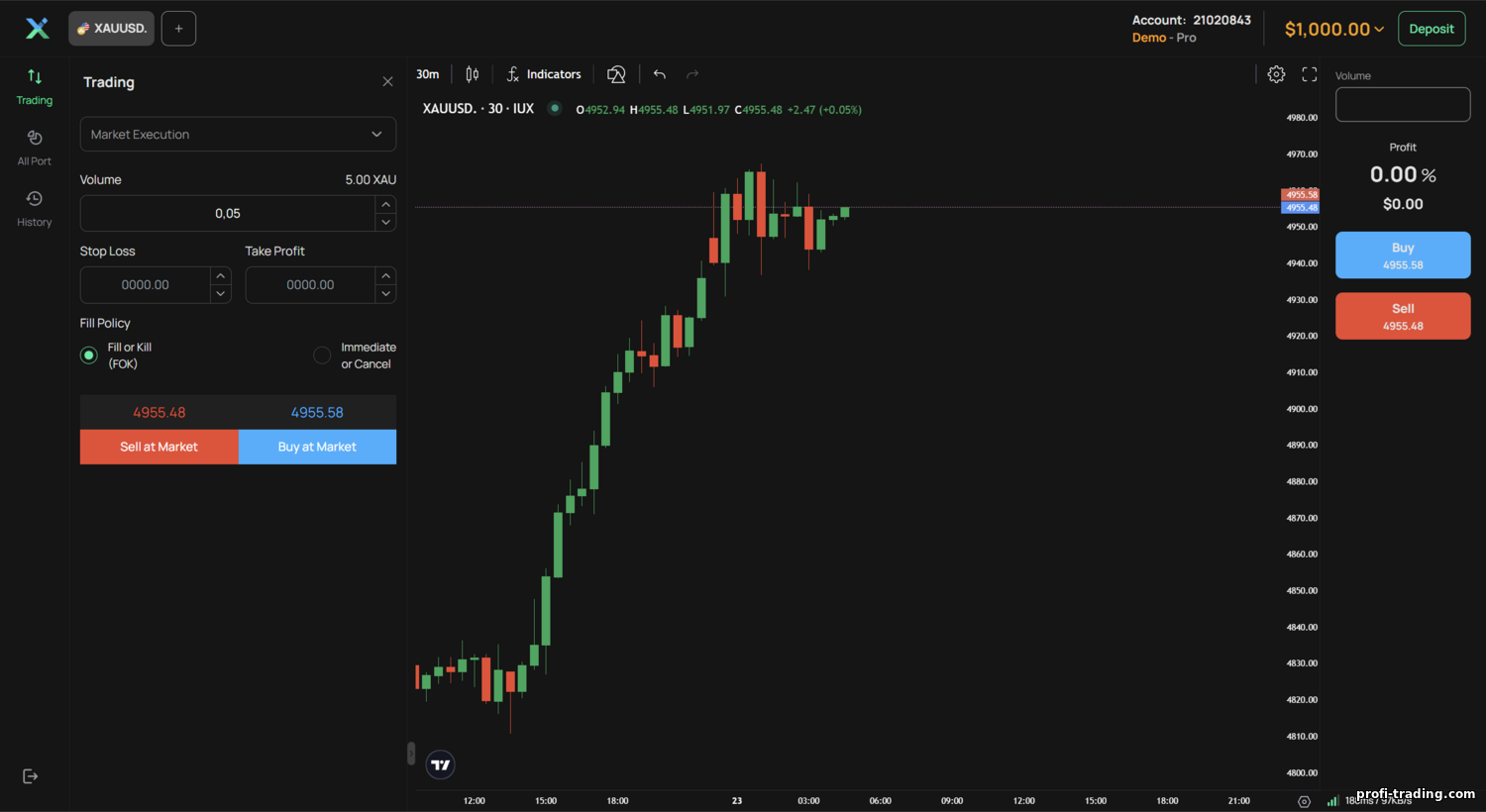Open the 30m timeframe selector
This screenshot has height=812, width=1486.
pos(427,73)
